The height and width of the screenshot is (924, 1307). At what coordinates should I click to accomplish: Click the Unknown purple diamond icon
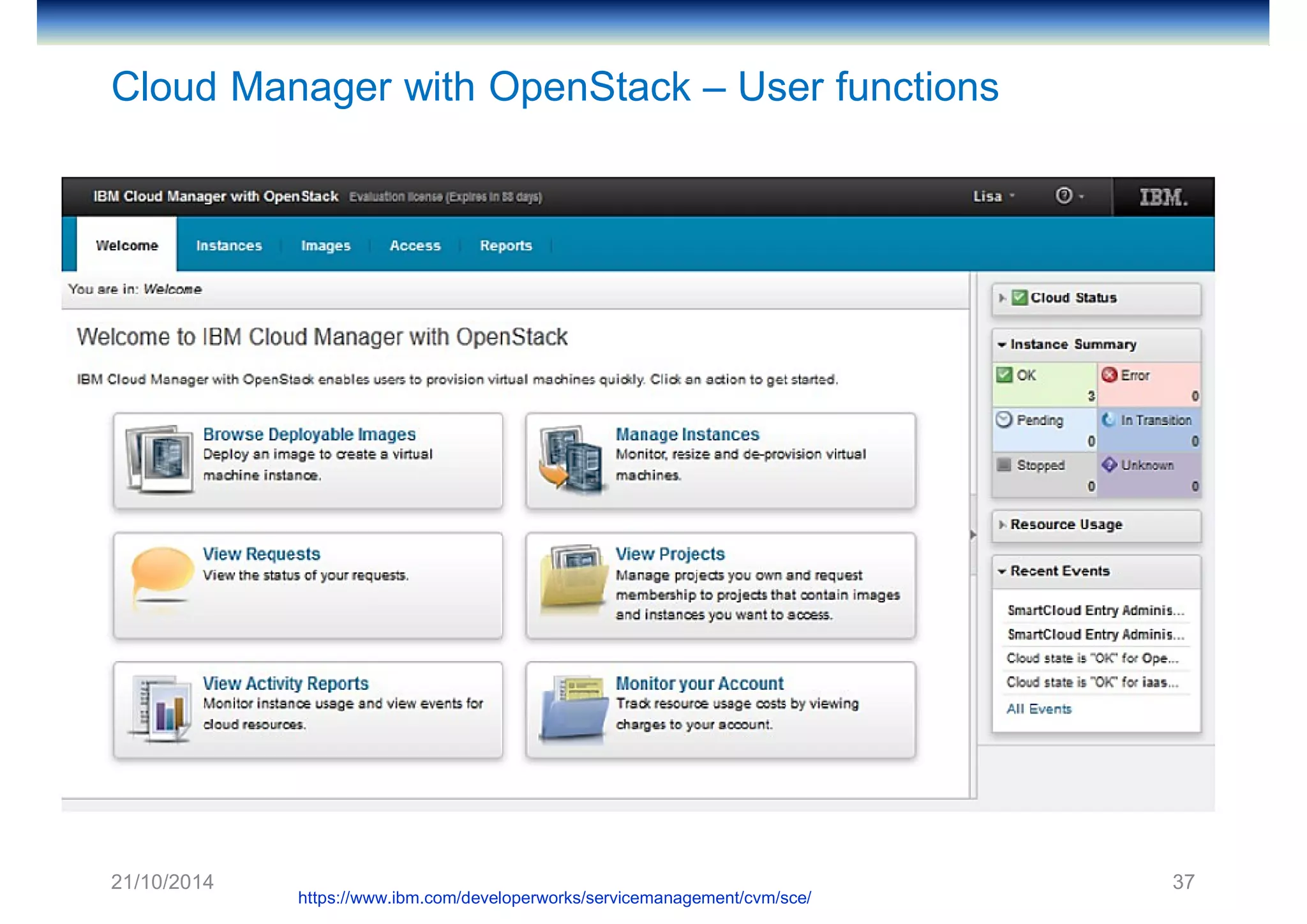pyautogui.click(x=1109, y=465)
